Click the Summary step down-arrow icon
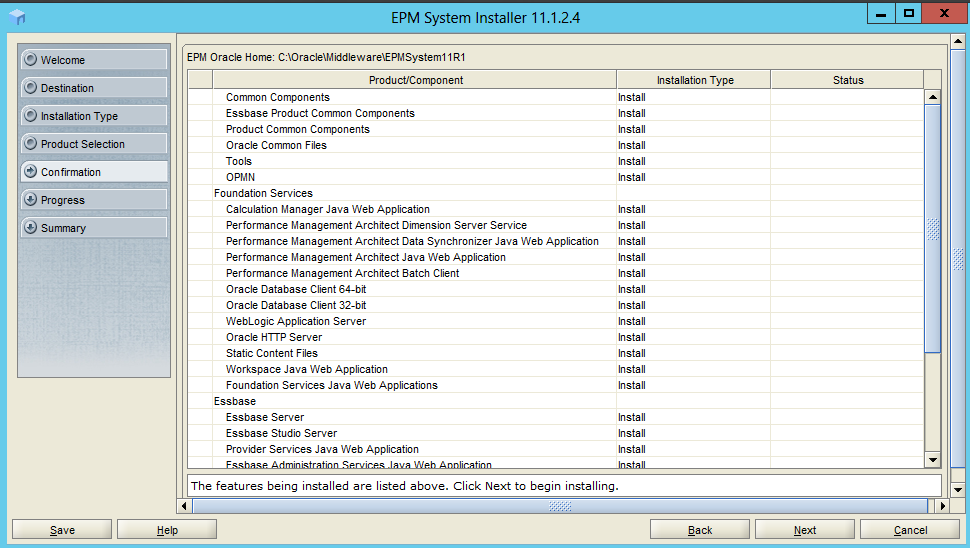The image size is (970, 548). [x=30, y=227]
